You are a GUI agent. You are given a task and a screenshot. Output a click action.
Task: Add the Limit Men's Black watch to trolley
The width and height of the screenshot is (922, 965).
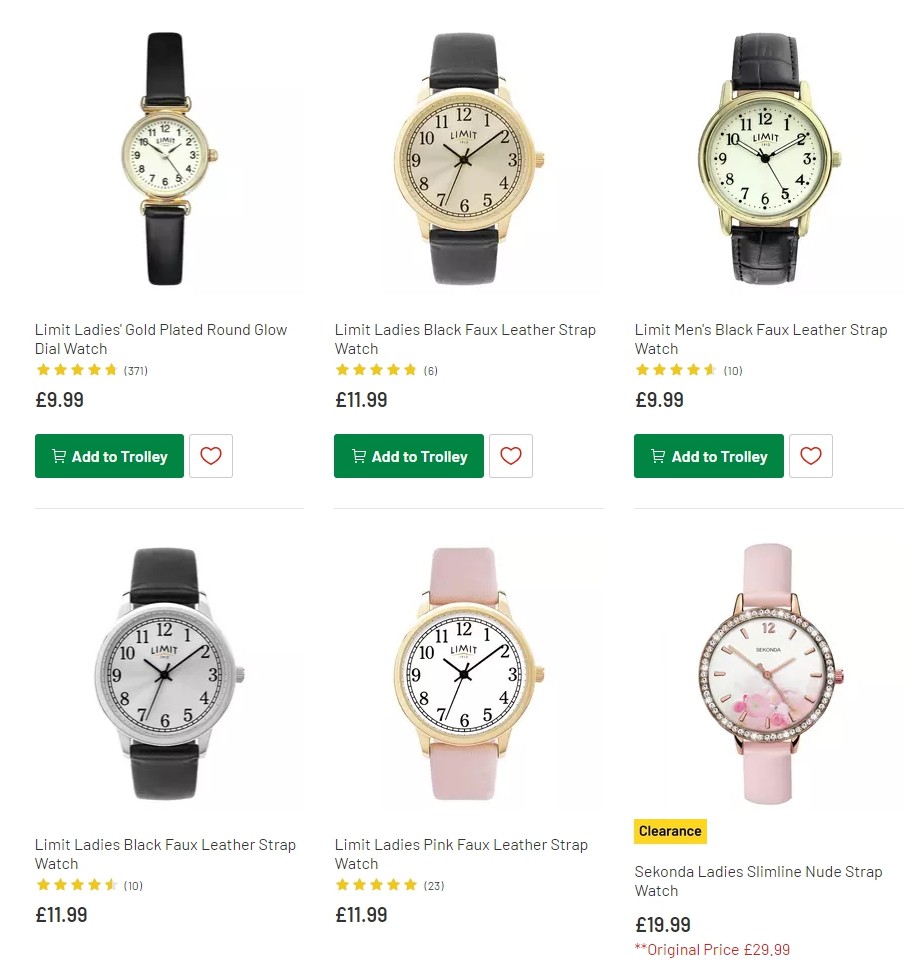click(x=708, y=456)
